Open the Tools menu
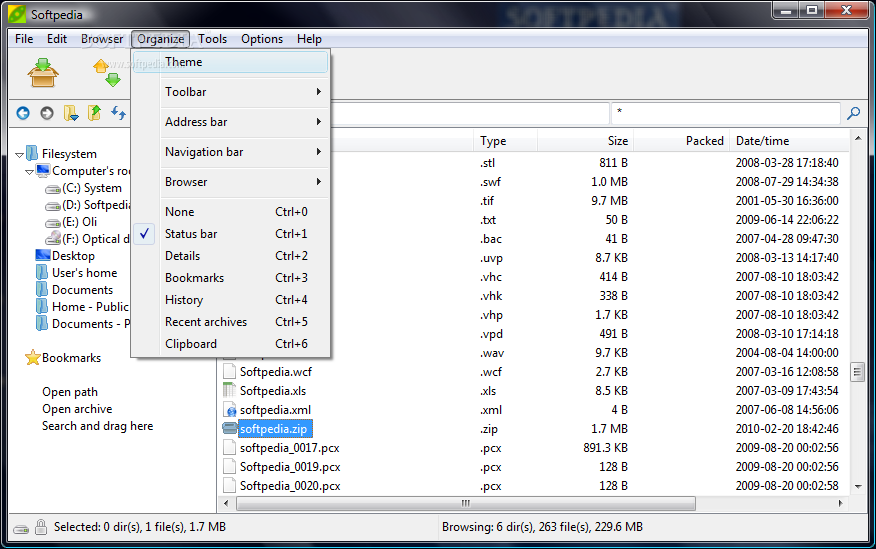The width and height of the screenshot is (876, 549). point(212,39)
